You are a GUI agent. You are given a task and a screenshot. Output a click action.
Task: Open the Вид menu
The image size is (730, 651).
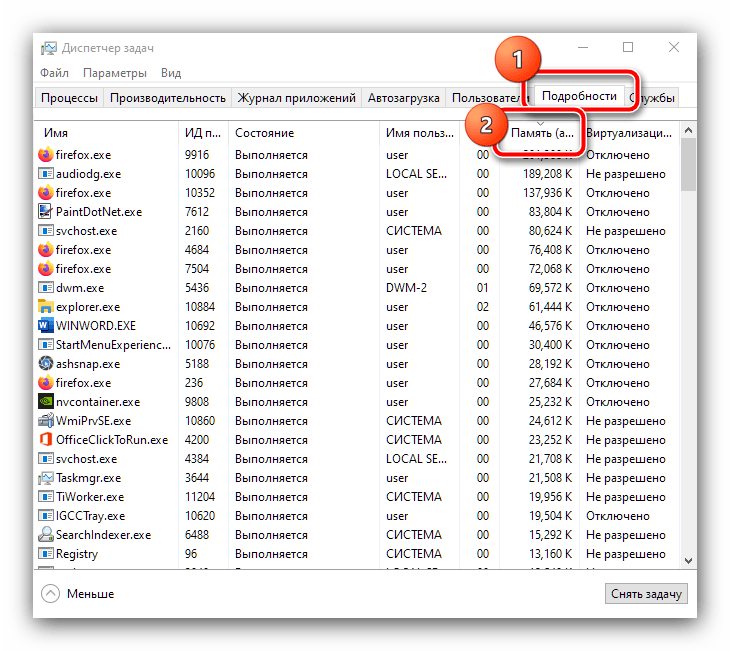[x=171, y=73]
